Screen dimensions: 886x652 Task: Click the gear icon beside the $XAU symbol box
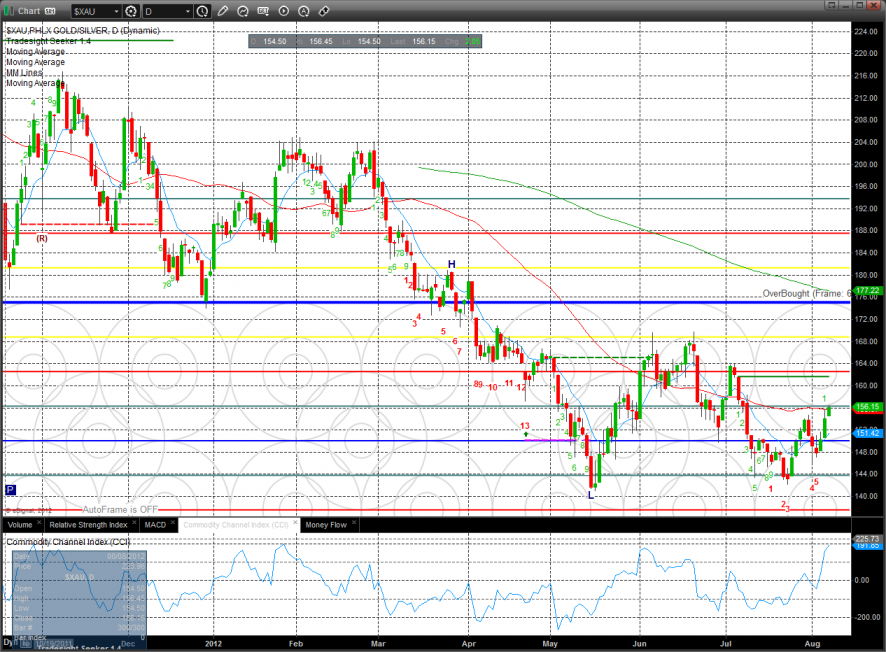pyautogui.click(x=131, y=11)
